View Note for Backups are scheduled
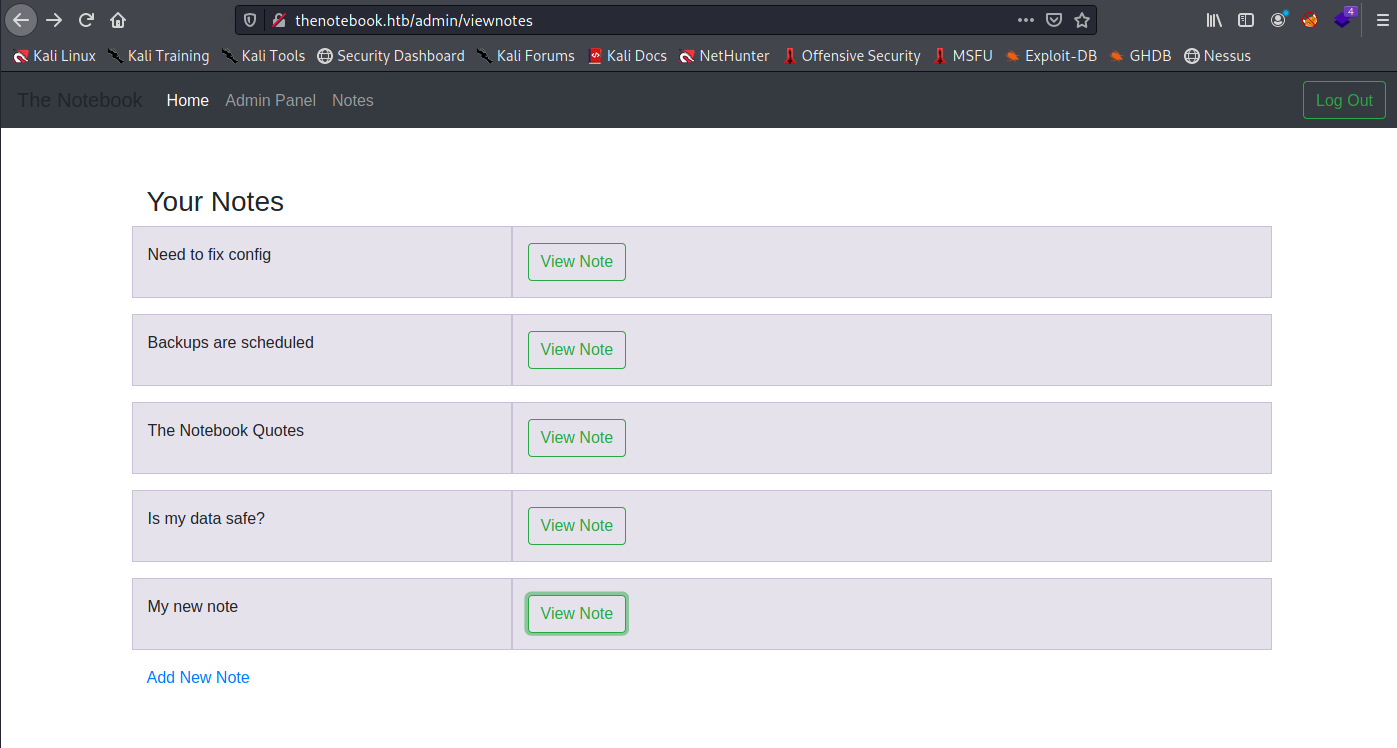Viewport: 1397px width, 748px height. click(577, 350)
